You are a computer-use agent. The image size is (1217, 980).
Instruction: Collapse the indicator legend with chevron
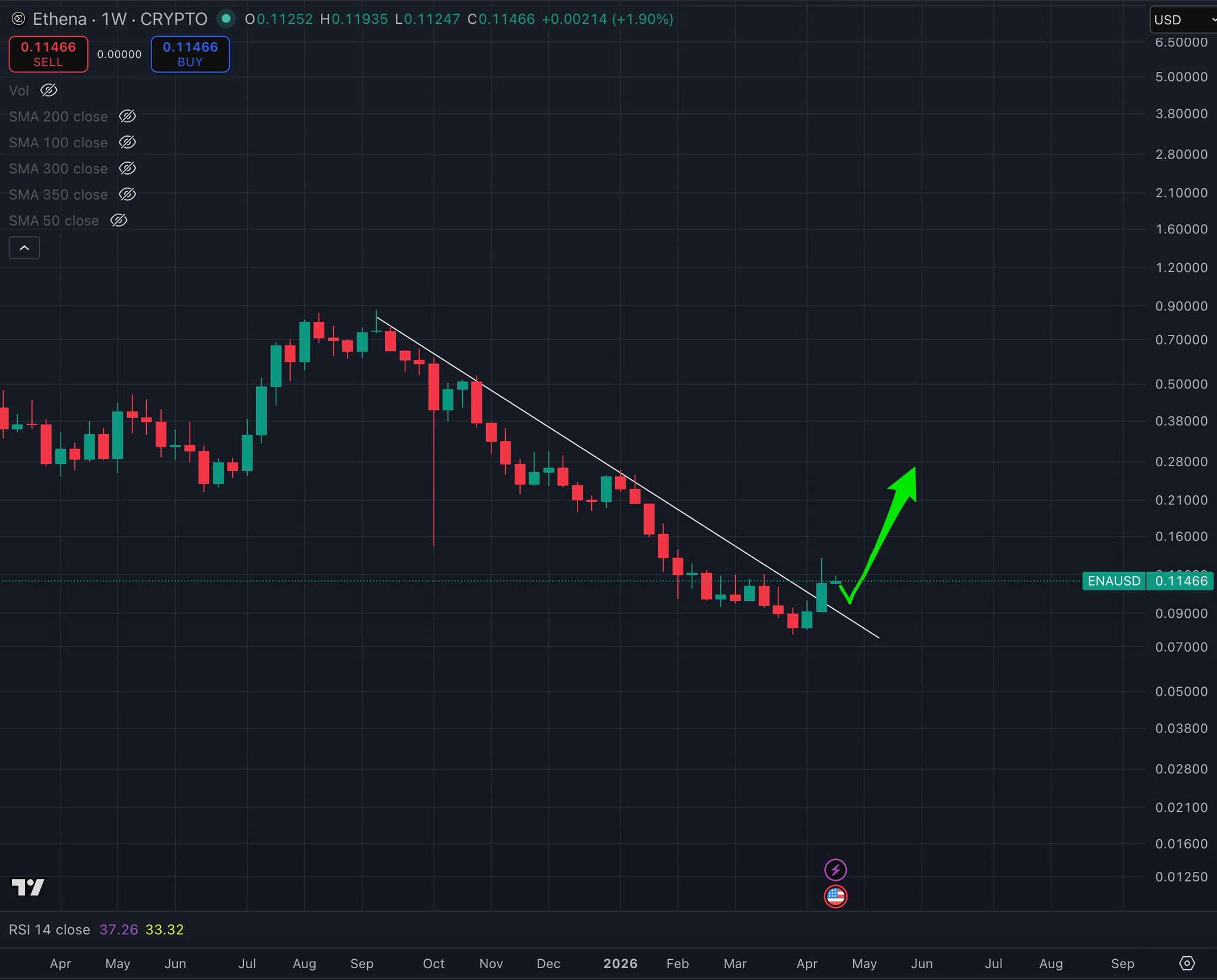click(x=24, y=248)
